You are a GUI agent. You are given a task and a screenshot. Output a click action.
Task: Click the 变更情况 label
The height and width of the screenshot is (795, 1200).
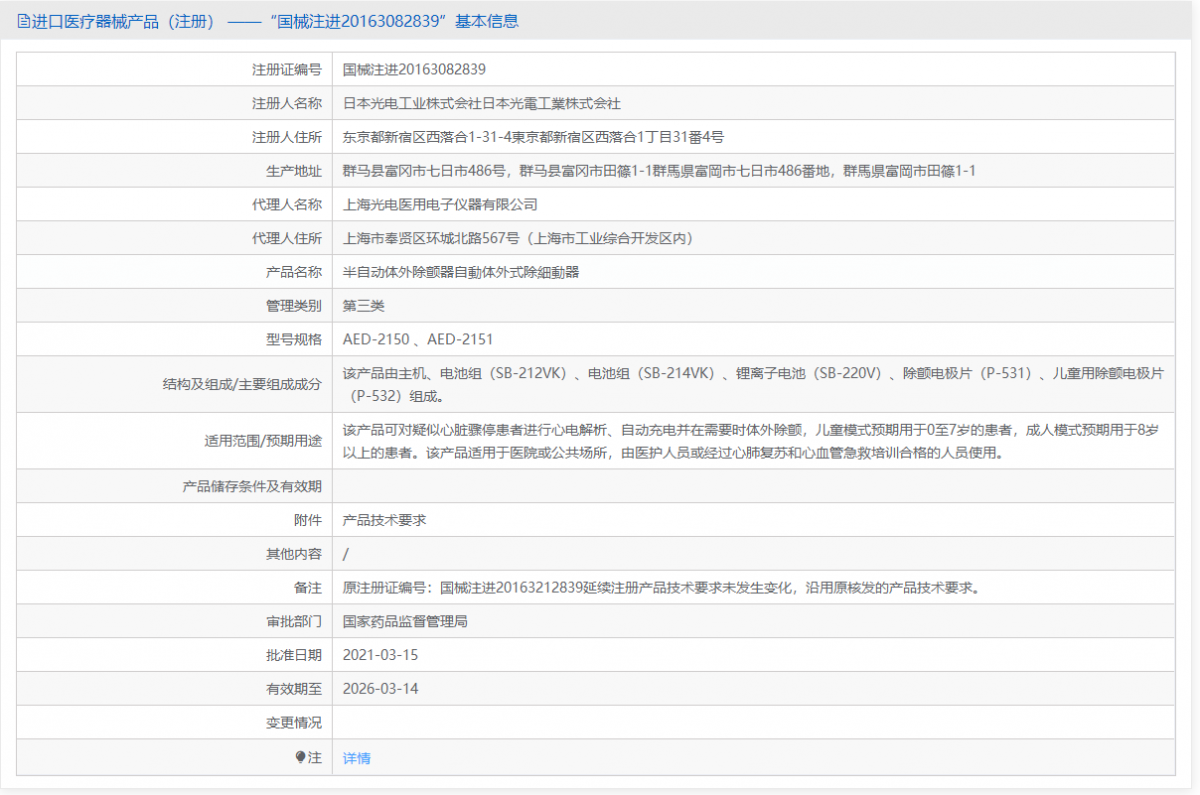[294, 722]
